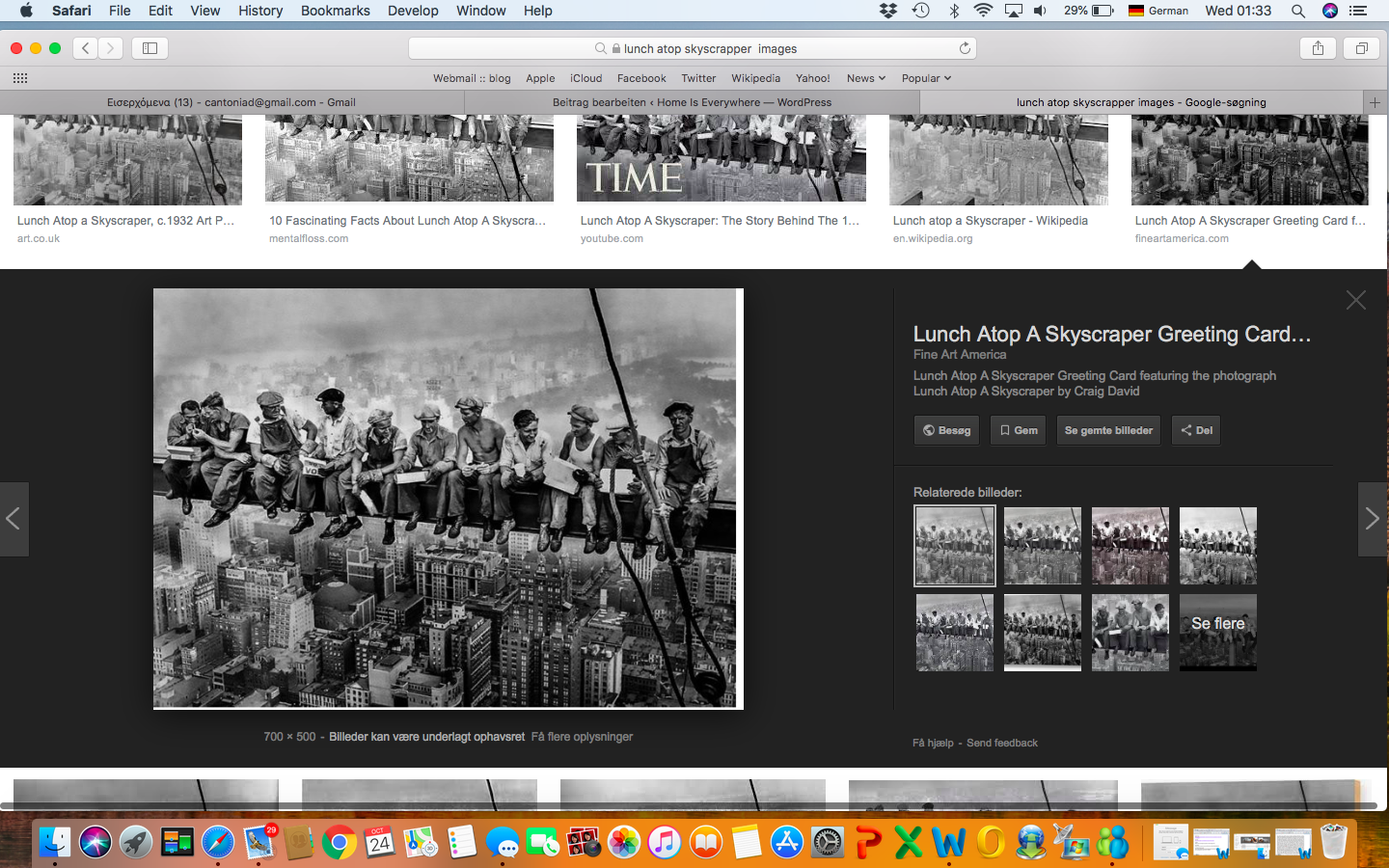Screen dimensions: 1389x868
Task: Open Spotlight search in menu bar
Action: click(1298, 11)
